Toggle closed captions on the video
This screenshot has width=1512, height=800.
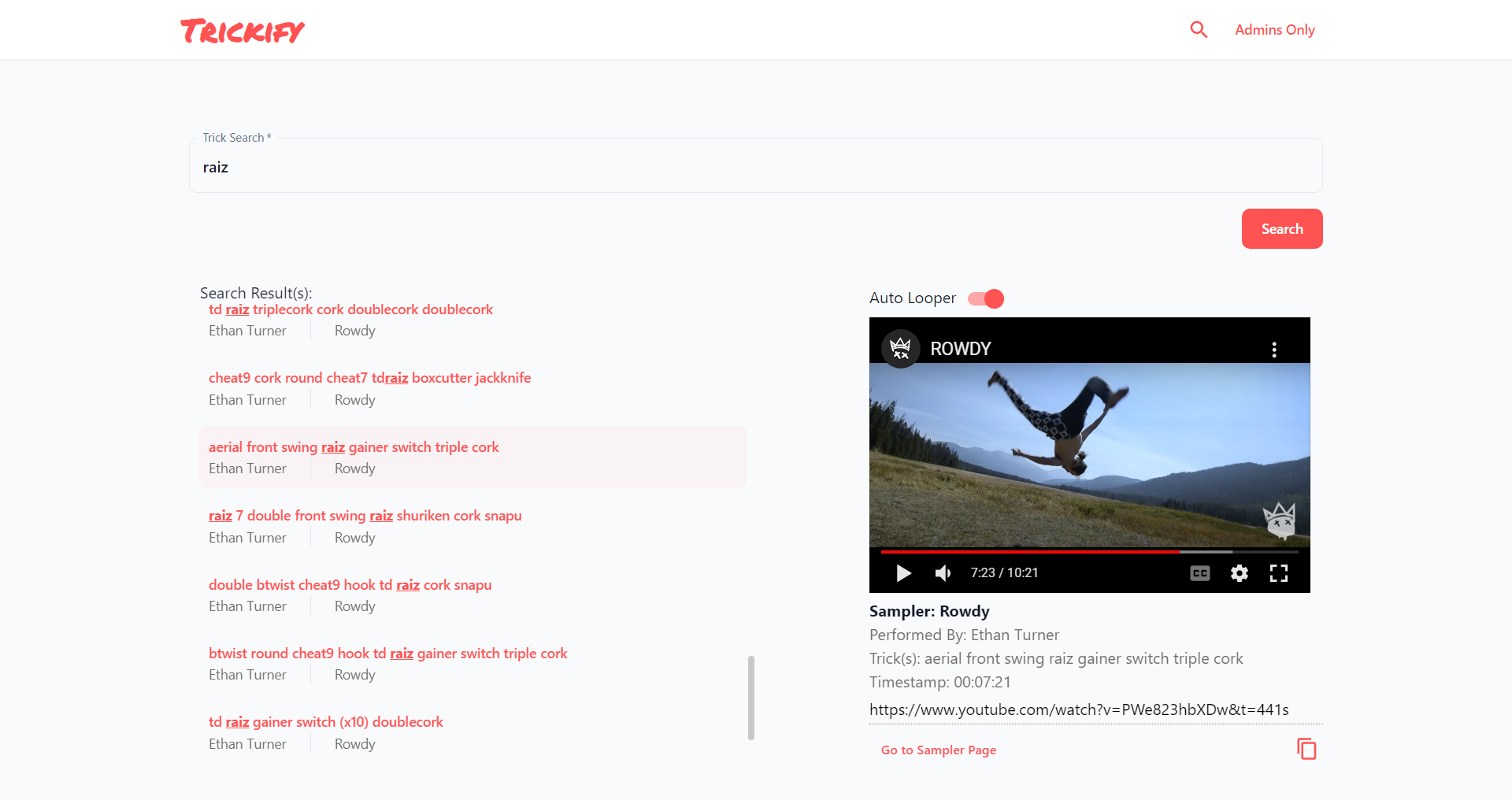point(1199,573)
